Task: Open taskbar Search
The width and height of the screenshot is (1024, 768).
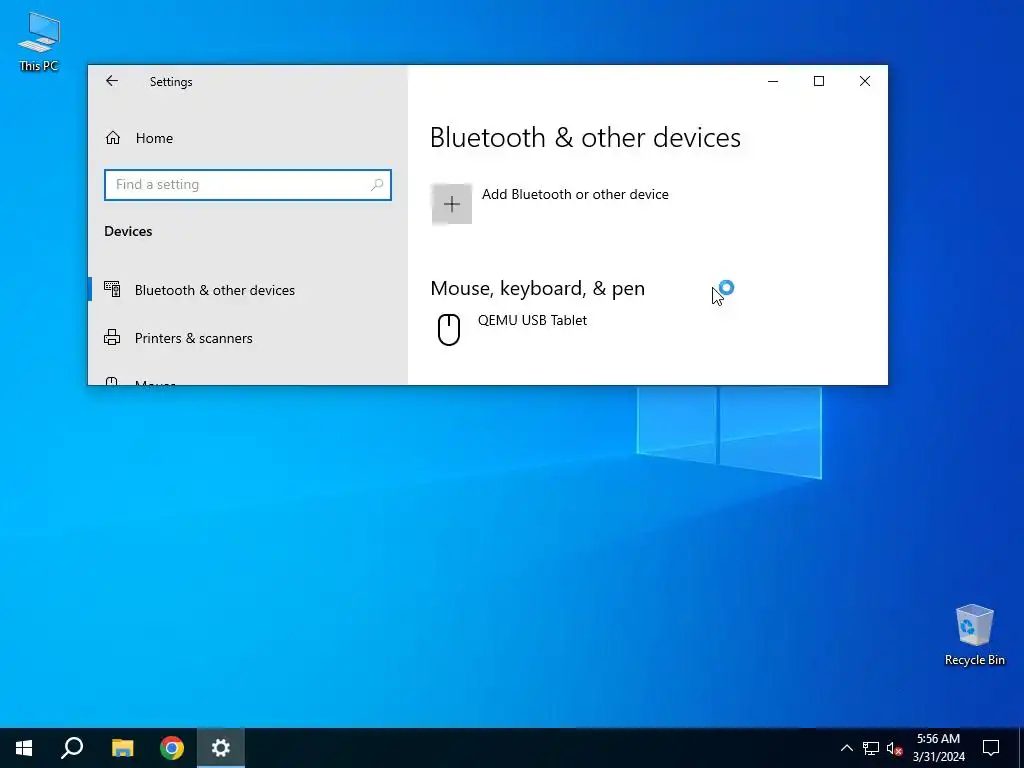Action: coord(72,748)
